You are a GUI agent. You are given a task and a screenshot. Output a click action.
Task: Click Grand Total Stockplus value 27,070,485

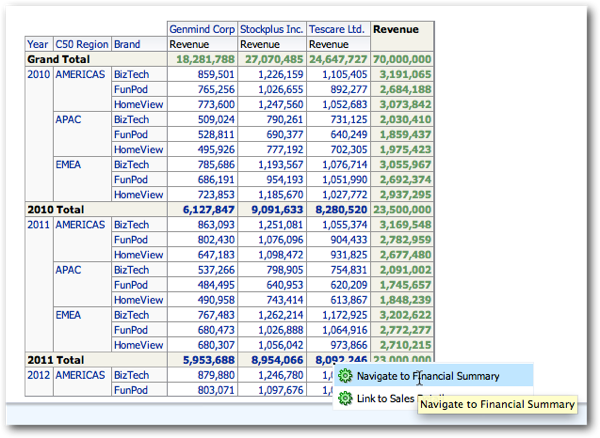274,59
